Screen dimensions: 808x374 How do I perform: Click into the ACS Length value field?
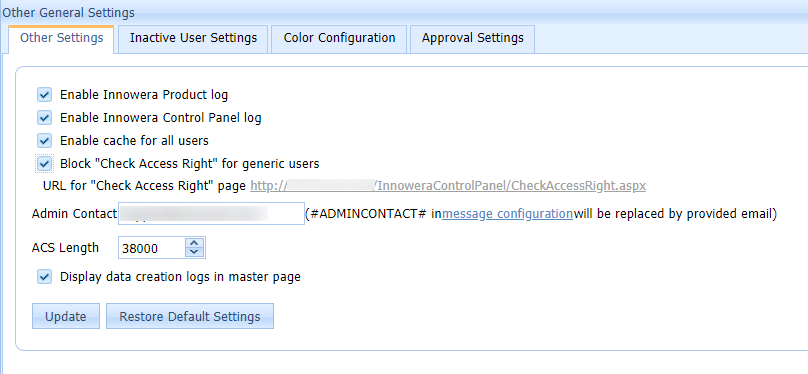[152, 248]
